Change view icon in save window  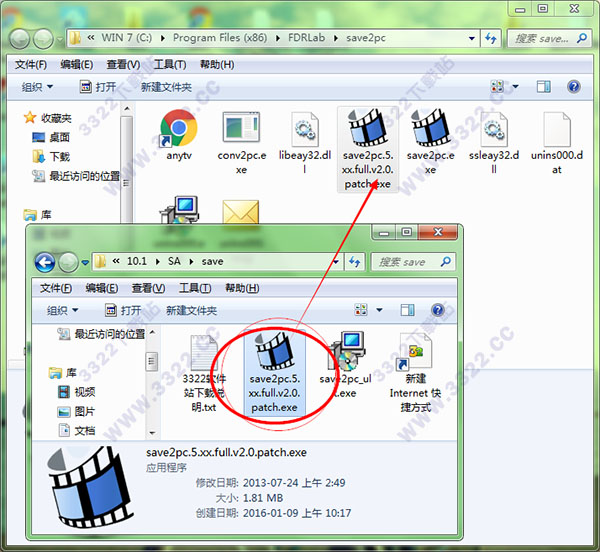[361, 309]
